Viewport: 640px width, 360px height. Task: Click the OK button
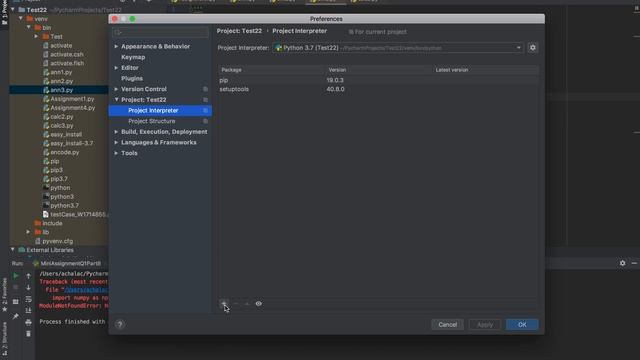coord(522,325)
